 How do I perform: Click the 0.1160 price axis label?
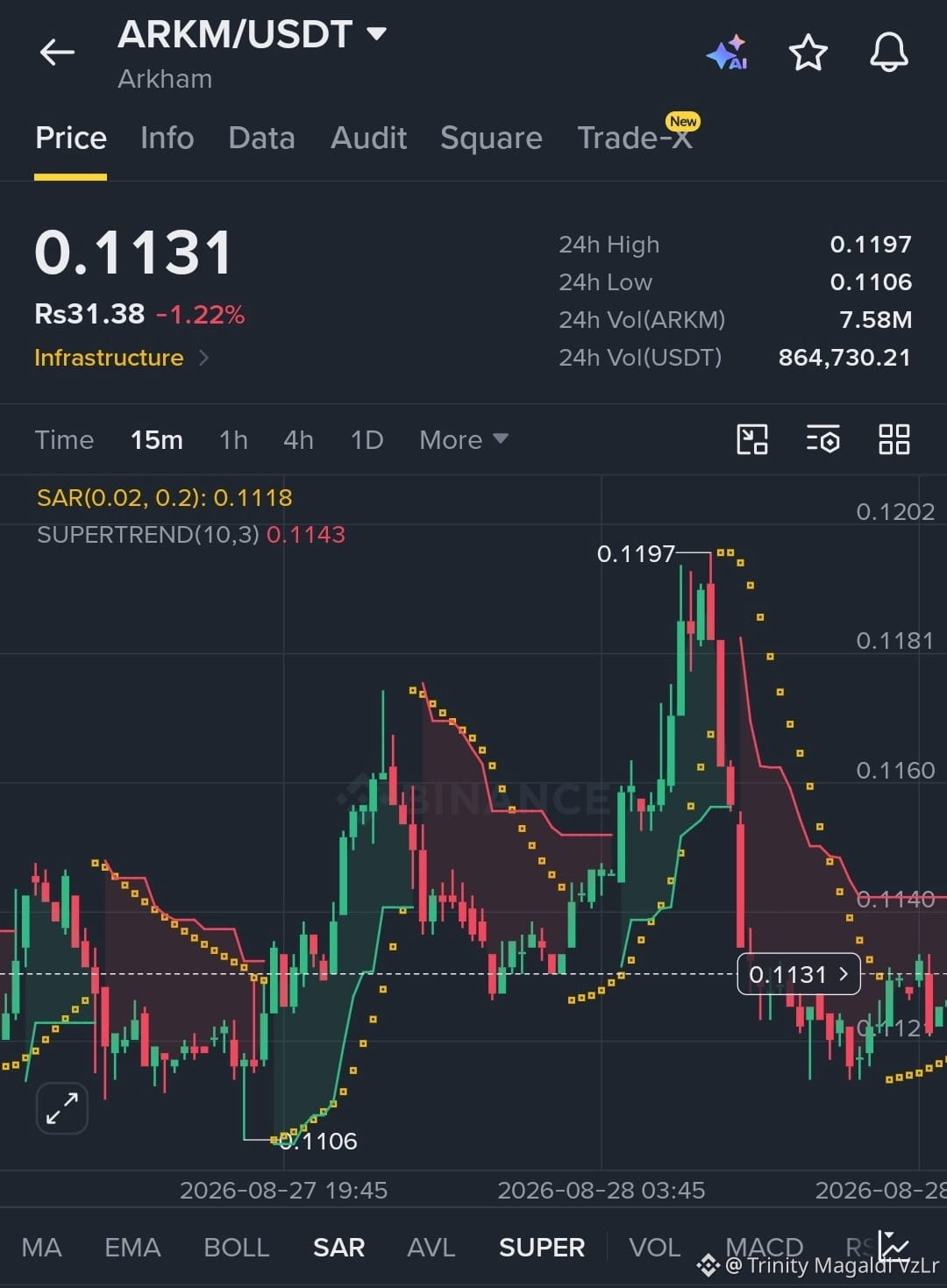pyautogui.click(x=895, y=770)
